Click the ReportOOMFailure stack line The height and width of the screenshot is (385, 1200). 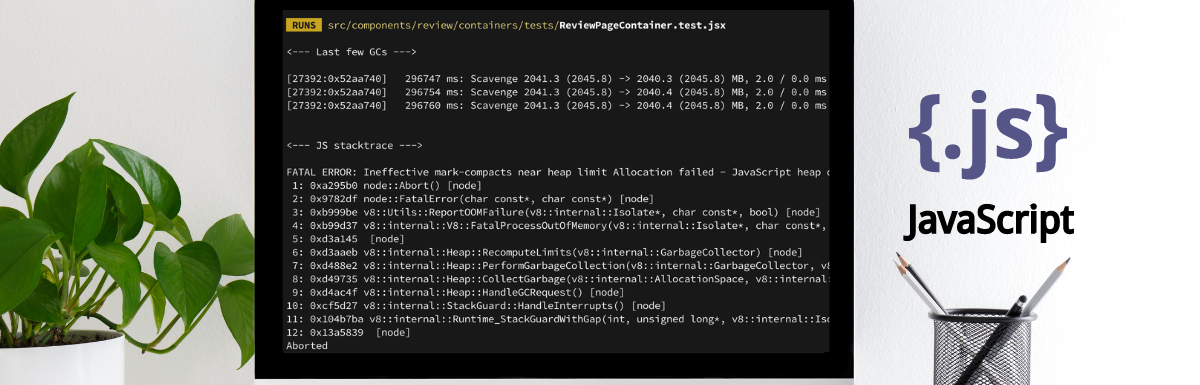click(x=553, y=212)
